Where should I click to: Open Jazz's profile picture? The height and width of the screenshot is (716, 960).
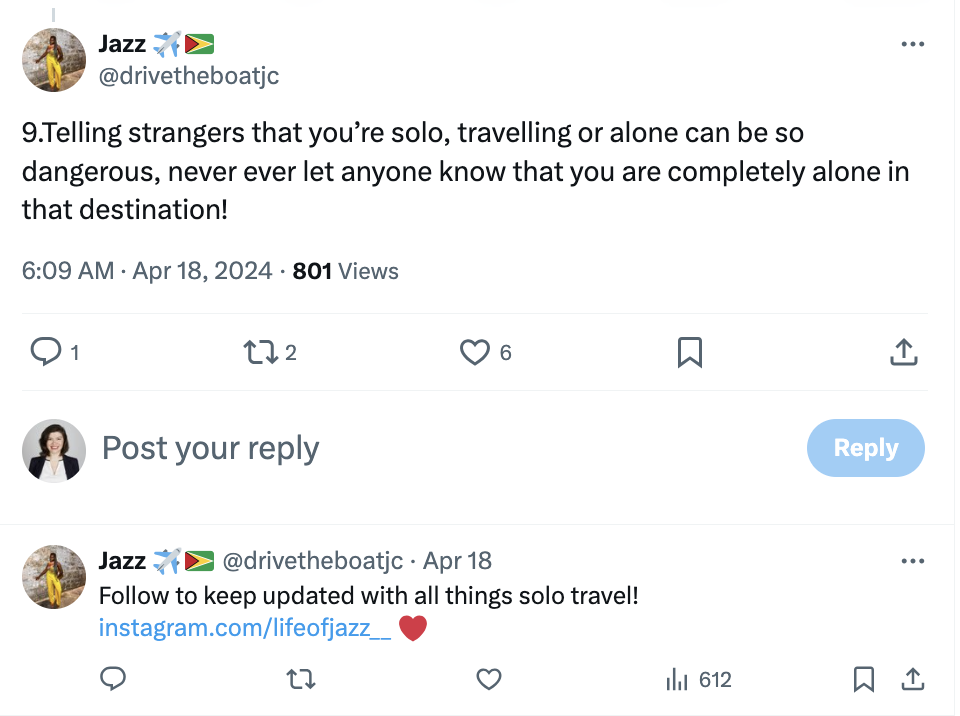pos(54,60)
